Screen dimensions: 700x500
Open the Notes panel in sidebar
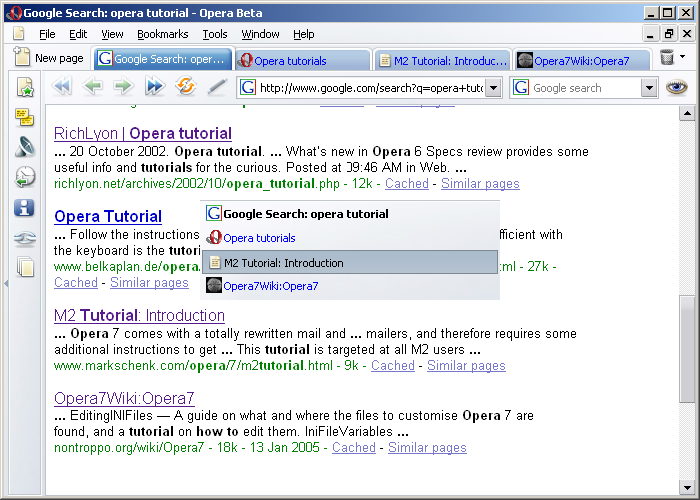25,118
